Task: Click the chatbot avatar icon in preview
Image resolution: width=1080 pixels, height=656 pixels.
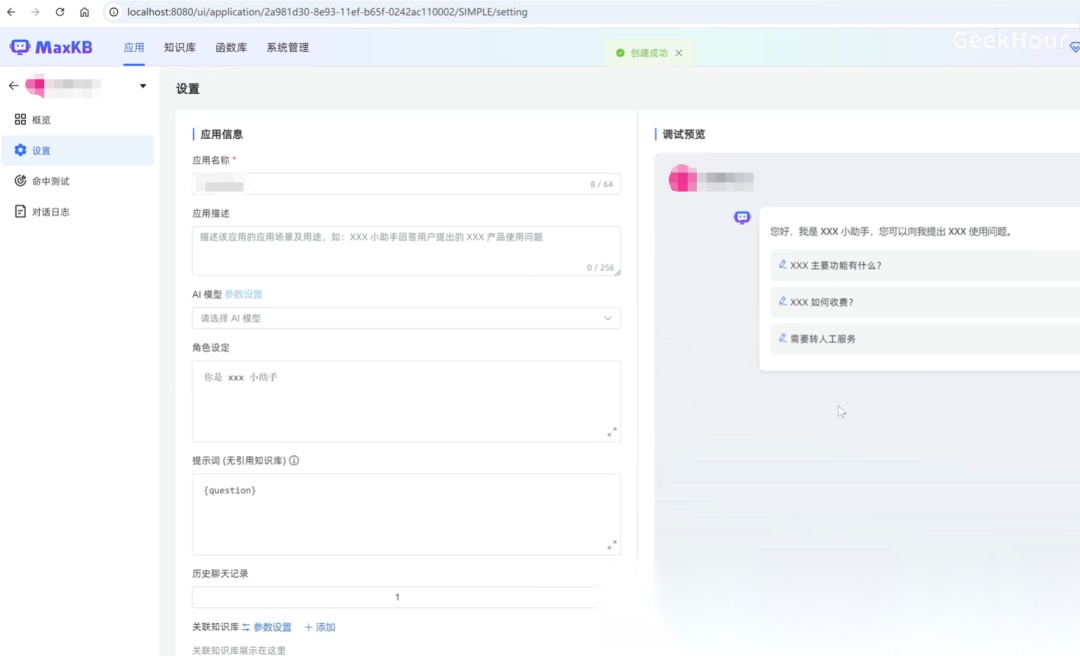Action: [x=742, y=217]
